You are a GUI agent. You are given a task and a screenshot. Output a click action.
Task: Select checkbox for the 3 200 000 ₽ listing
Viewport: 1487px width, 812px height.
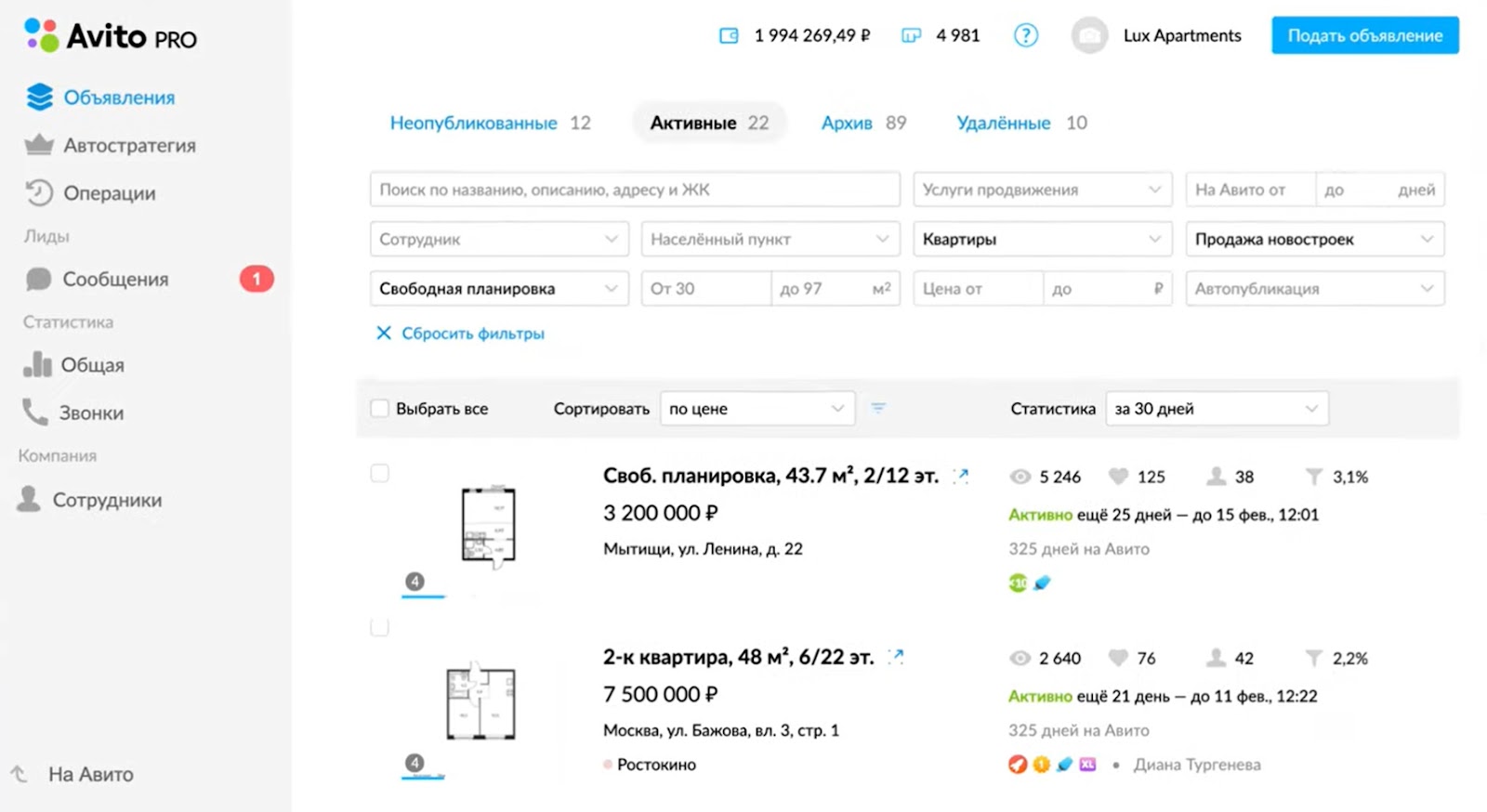[379, 473]
